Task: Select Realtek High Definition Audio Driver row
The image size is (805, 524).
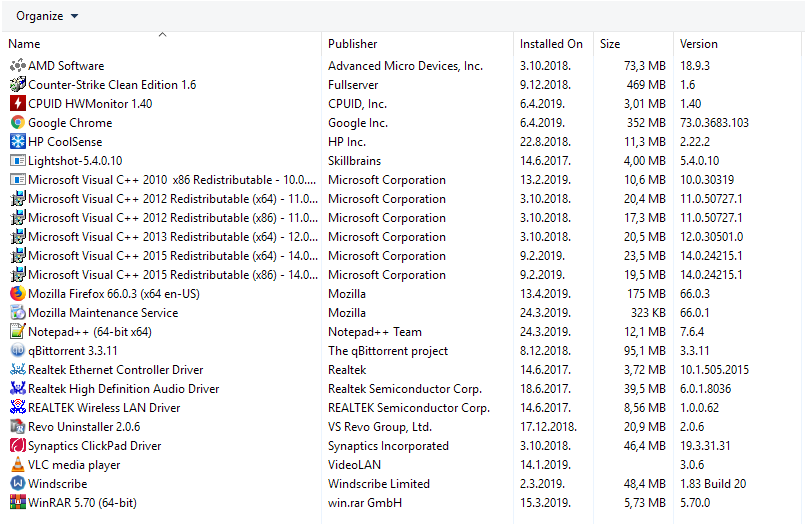Action: [x=123, y=389]
